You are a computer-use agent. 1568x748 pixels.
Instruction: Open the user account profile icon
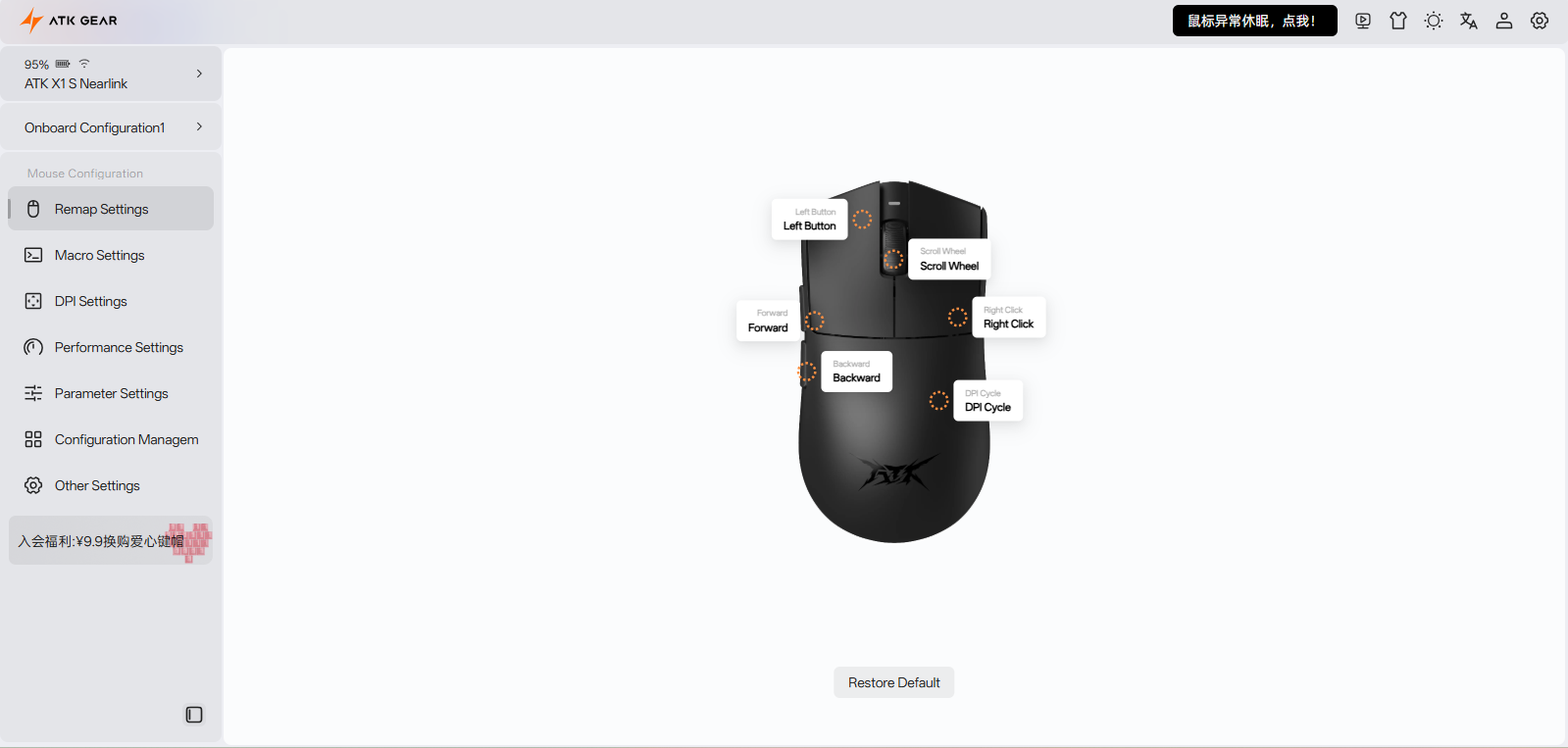tap(1504, 21)
